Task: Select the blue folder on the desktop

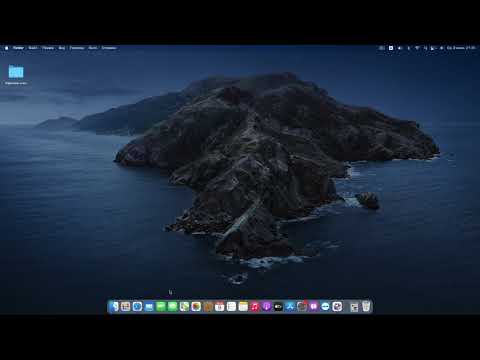Action: tap(16, 72)
